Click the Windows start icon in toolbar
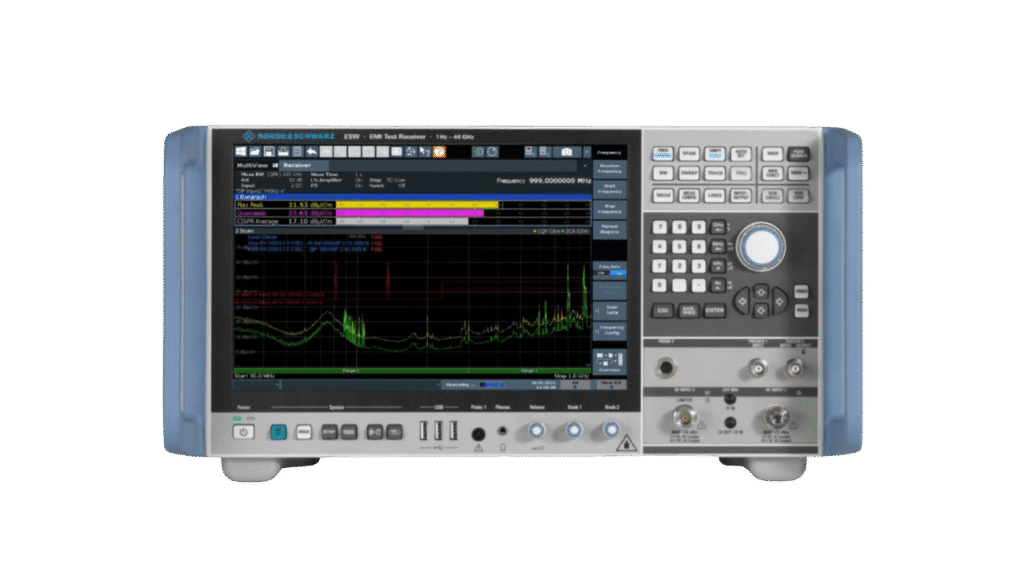Viewport: 1024px width, 576px height. point(240,151)
